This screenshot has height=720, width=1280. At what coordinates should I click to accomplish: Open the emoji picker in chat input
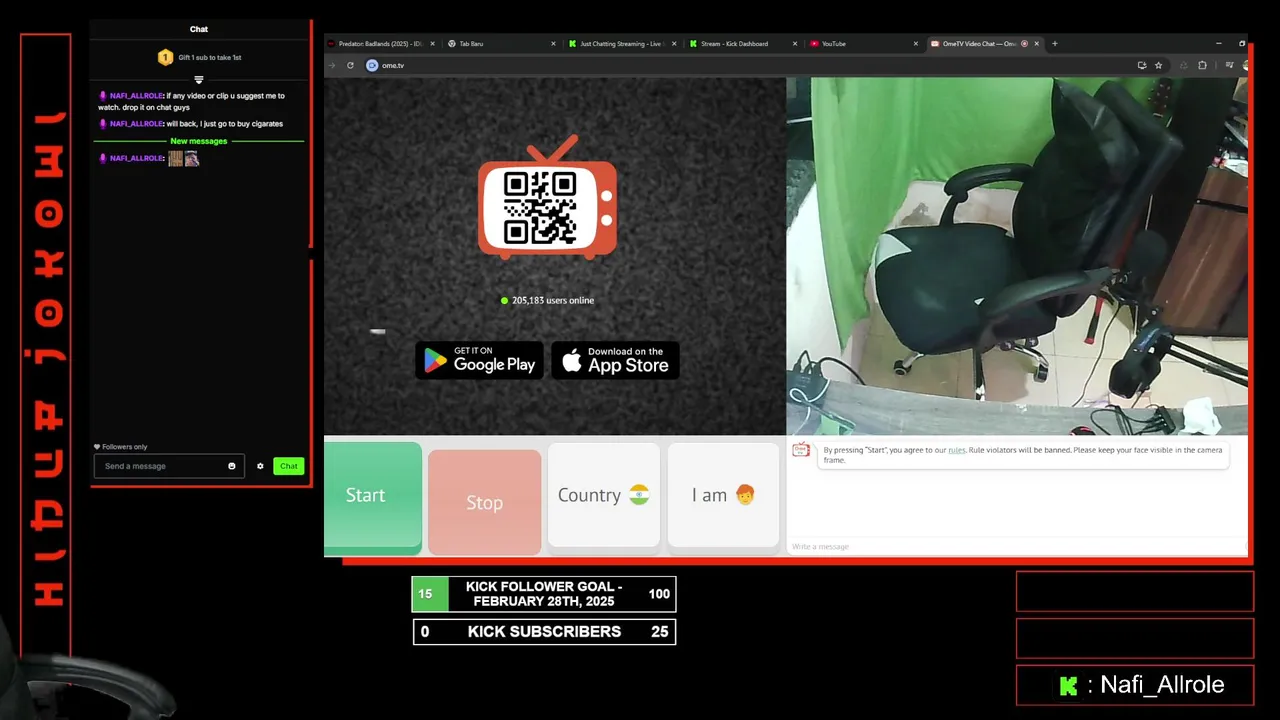tap(232, 466)
